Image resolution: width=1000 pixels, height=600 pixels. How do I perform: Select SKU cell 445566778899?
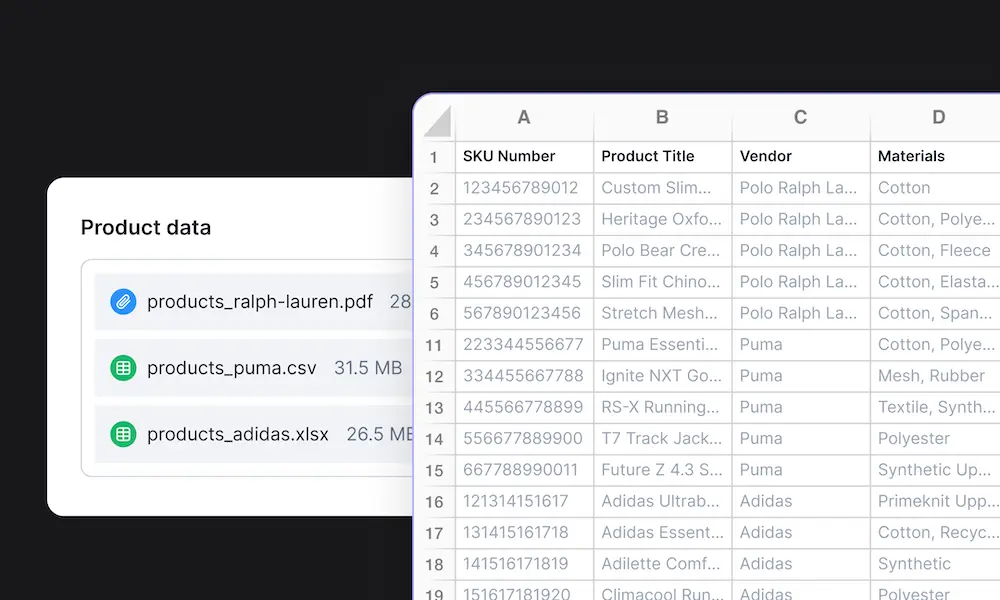tap(524, 407)
